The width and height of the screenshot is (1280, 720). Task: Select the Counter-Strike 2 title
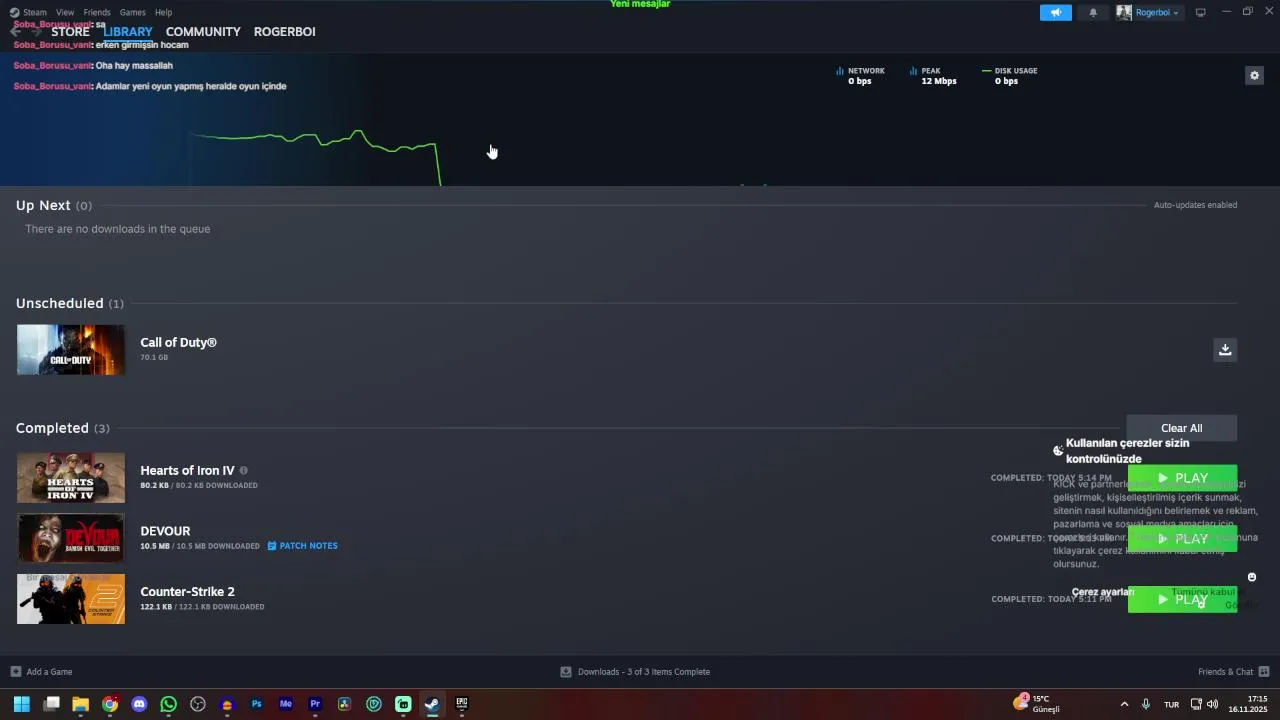click(187, 591)
